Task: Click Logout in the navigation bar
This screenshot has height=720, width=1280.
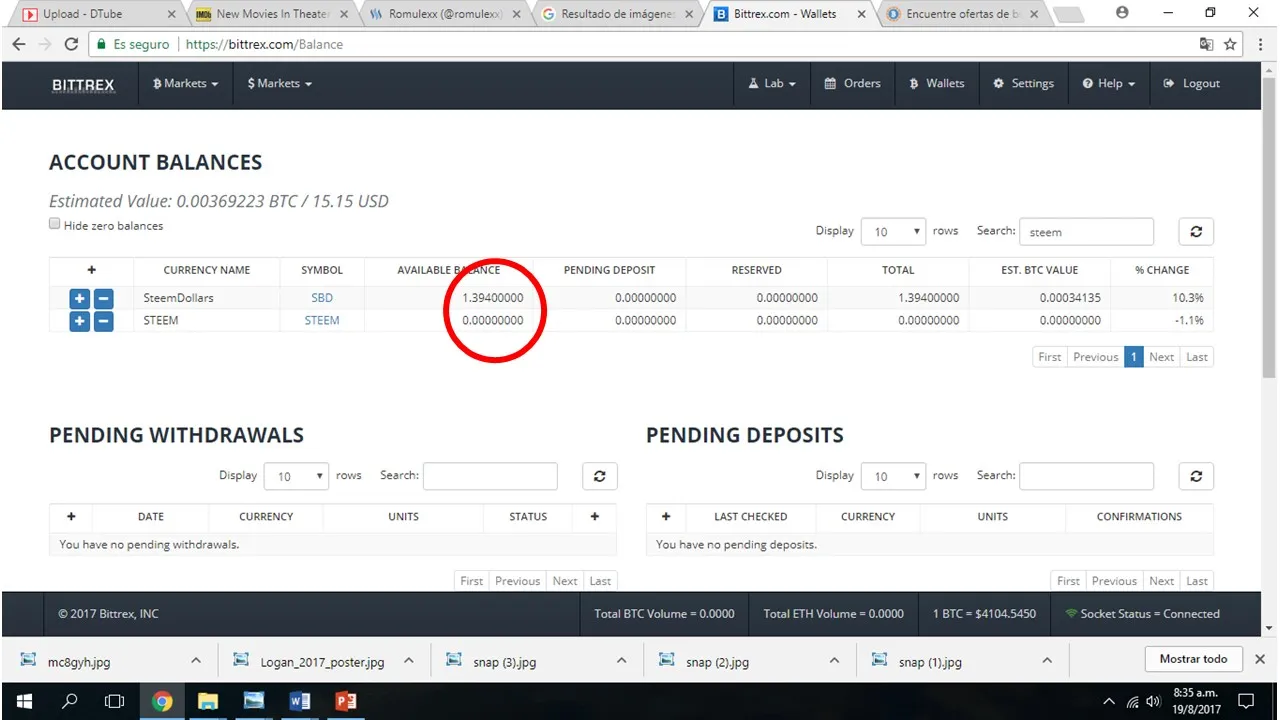Action: tap(1191, 84)
